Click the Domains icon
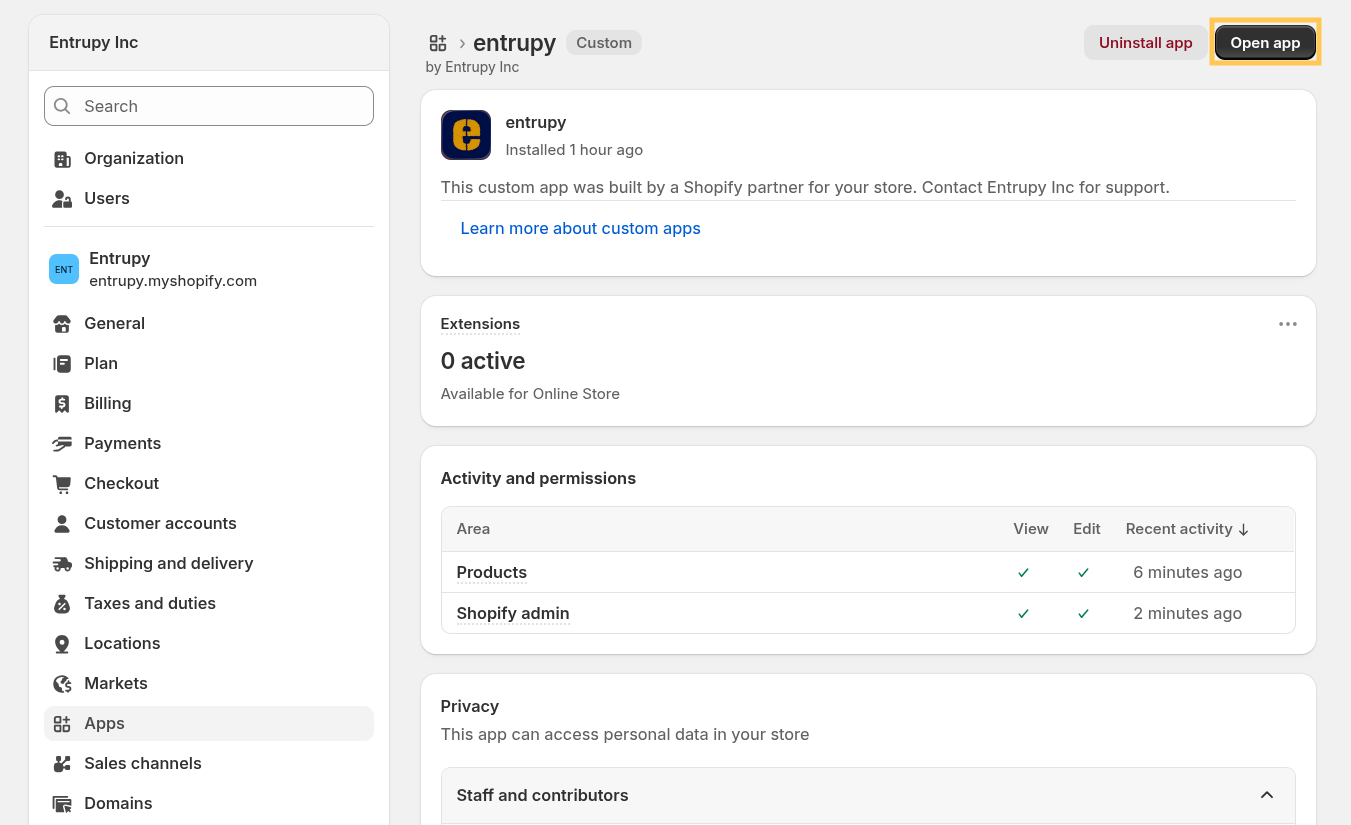The image size is (1351, 825). (x=62, y=804)
